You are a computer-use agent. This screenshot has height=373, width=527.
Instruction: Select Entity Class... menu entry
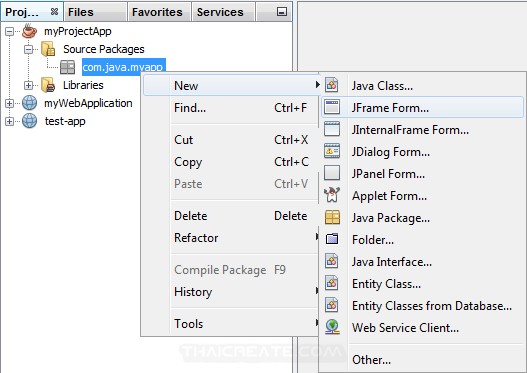[x=422, y=284]
